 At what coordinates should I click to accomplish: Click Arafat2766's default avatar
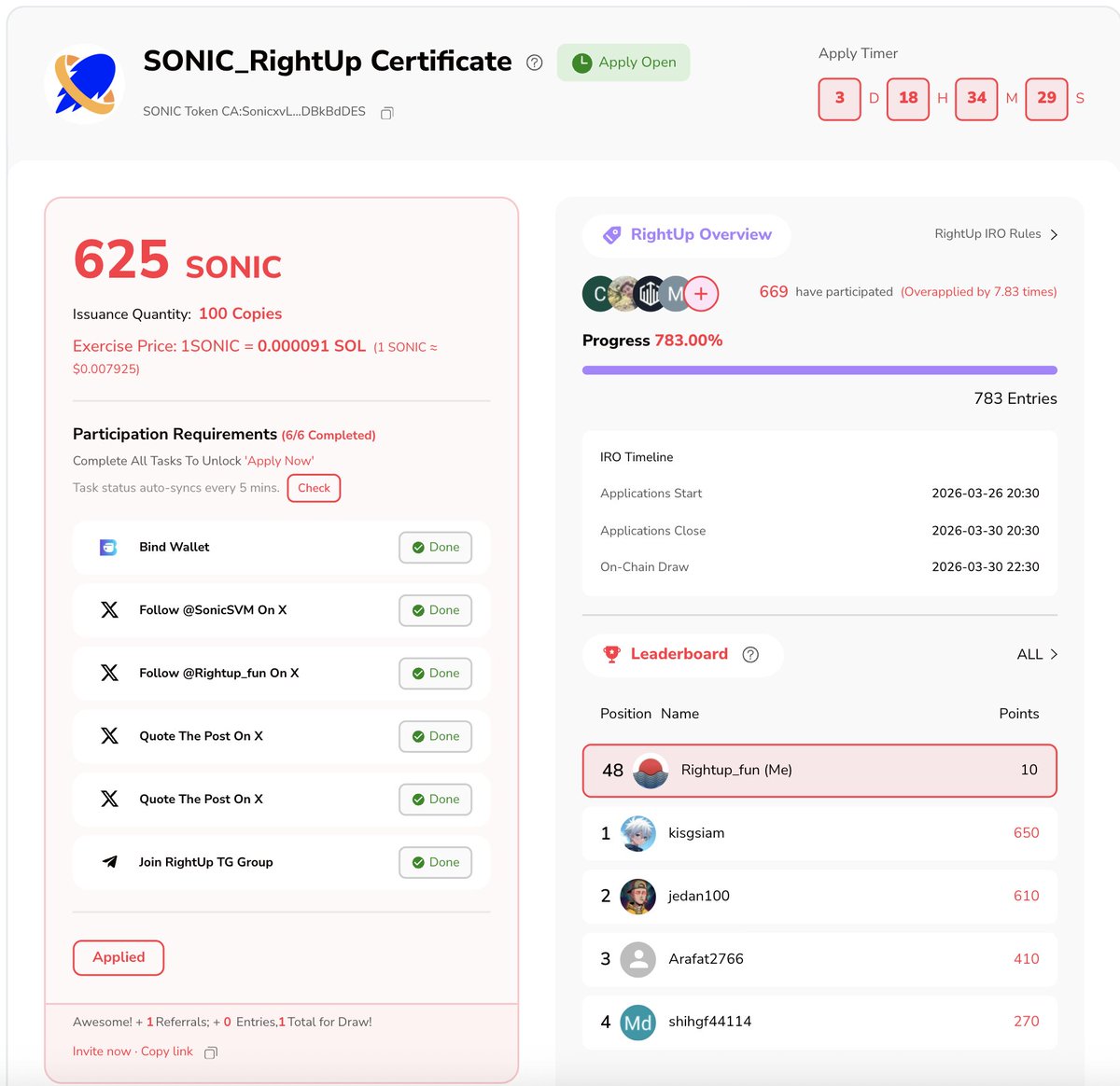pyautogui.click(x=638, y=959)
